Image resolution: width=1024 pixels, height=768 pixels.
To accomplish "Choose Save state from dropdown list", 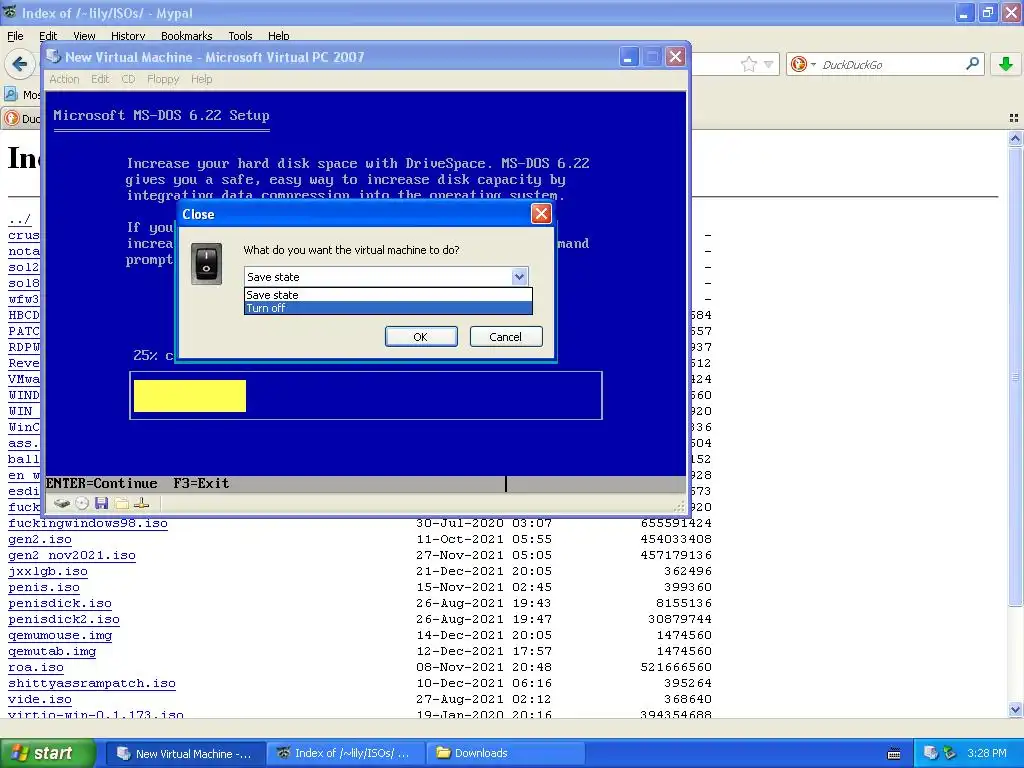I will pos(389,295).
